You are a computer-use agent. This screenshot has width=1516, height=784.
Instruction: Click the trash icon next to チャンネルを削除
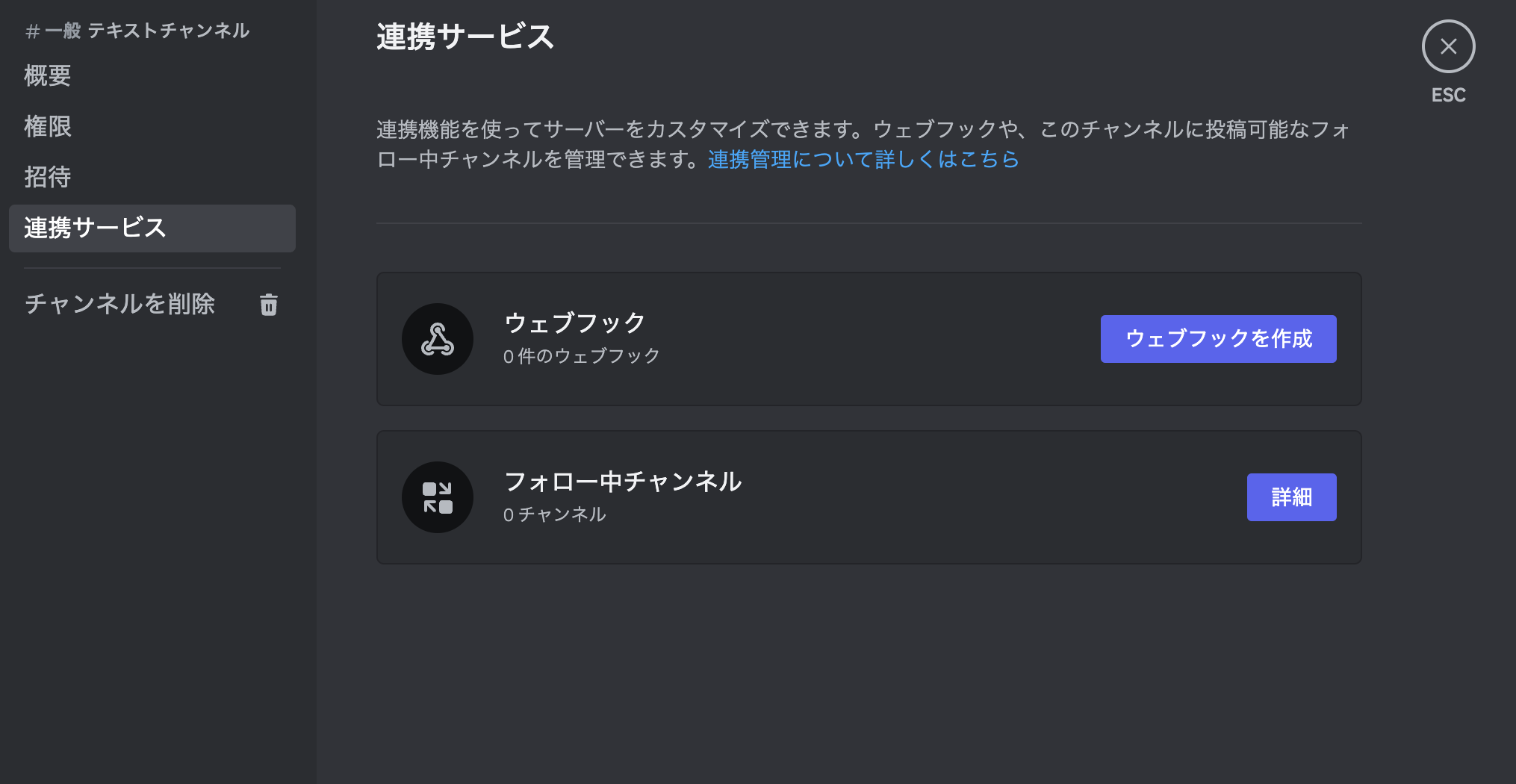(269, 305)
